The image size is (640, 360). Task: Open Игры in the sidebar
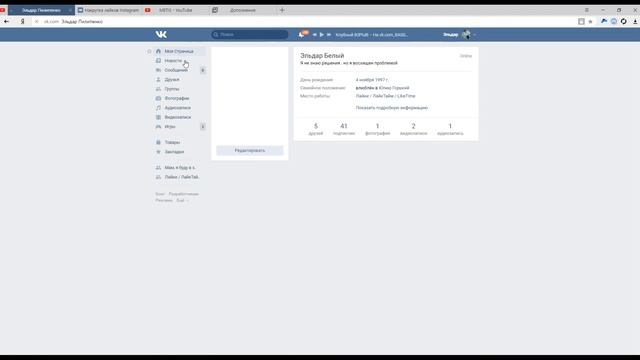170,127
